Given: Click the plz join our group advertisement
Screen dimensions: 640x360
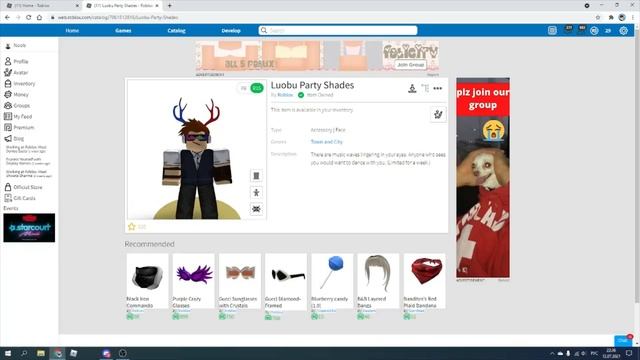Looking at the screenshot, I should point(483,178).
